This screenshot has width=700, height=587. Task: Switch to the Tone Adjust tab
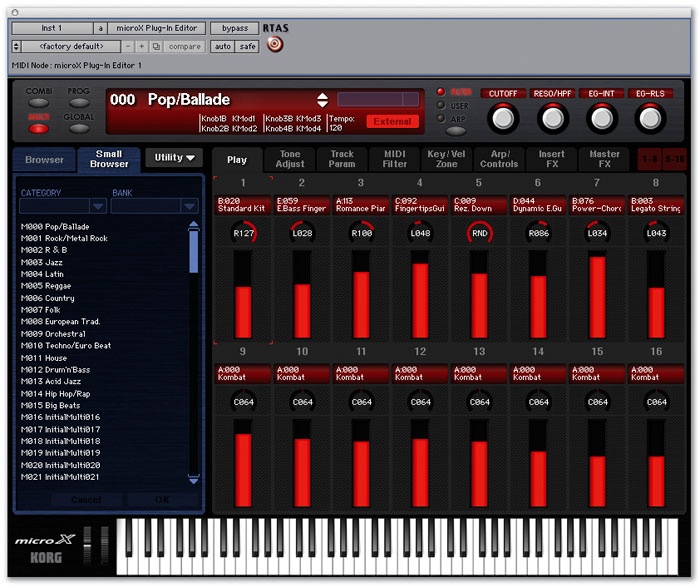[290, 159]
